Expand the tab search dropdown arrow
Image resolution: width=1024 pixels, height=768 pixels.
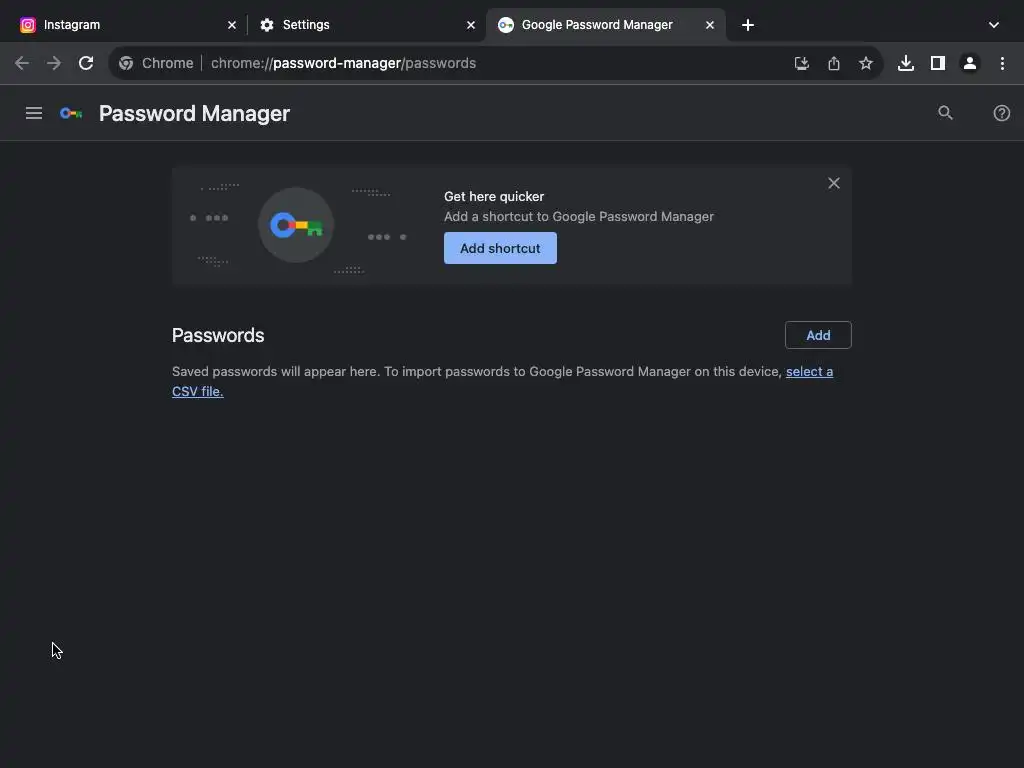pos(993,25)
